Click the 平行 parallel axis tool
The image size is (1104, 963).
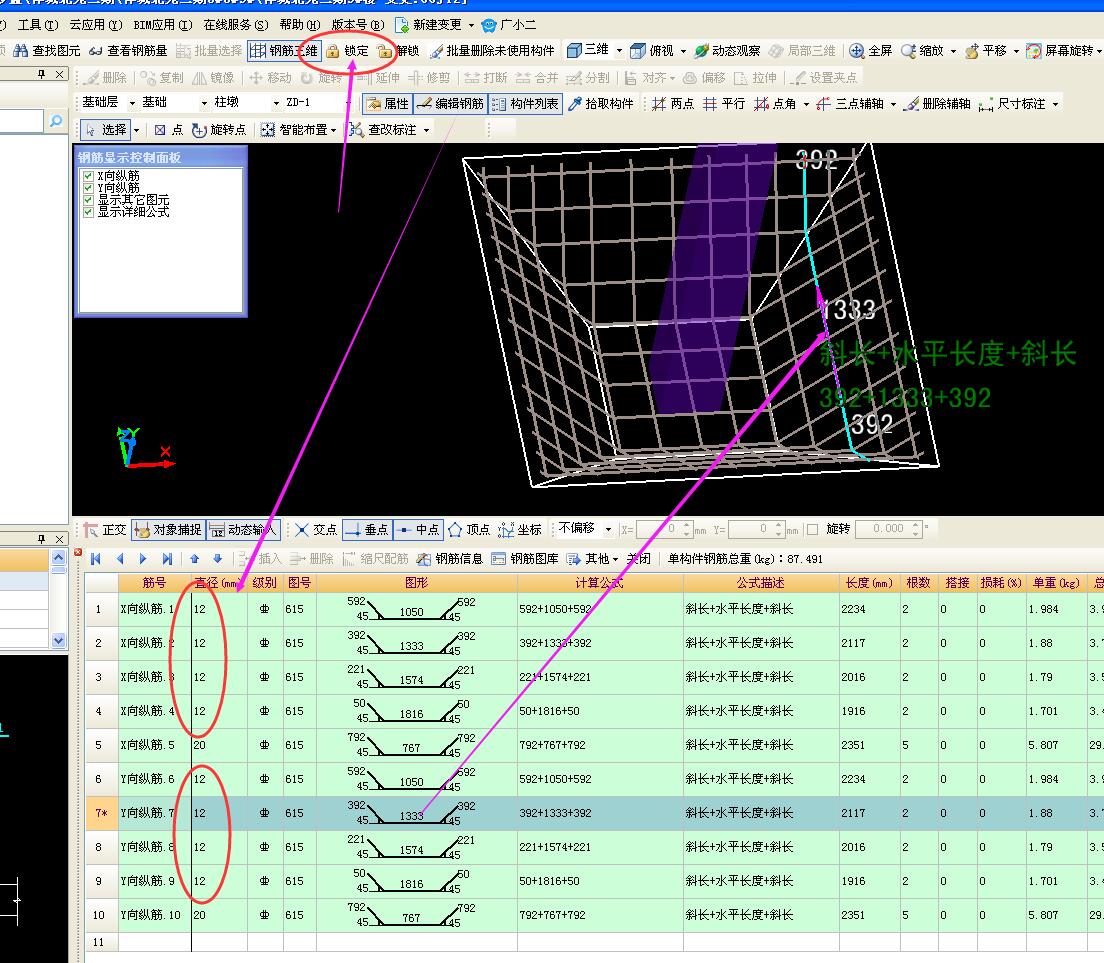(x=724, y=103)
